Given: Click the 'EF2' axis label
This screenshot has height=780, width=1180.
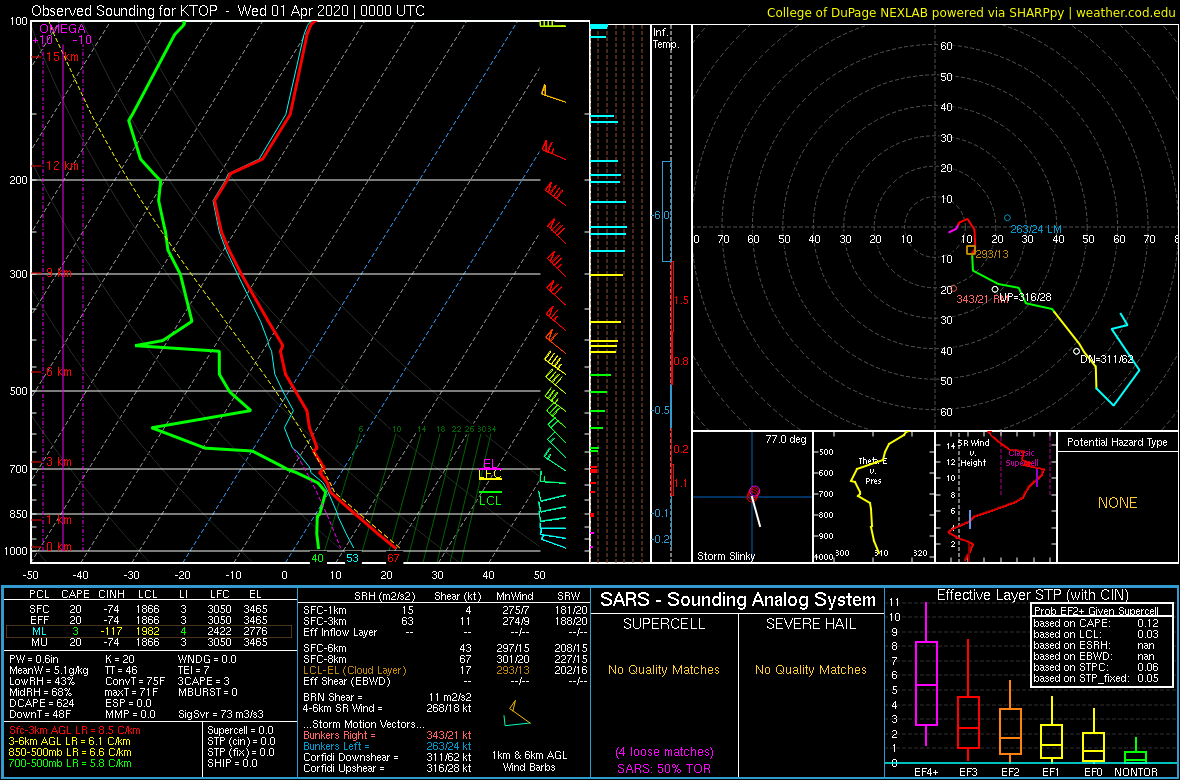Looking at the screenshot, I should click(x=1010, y=772).
